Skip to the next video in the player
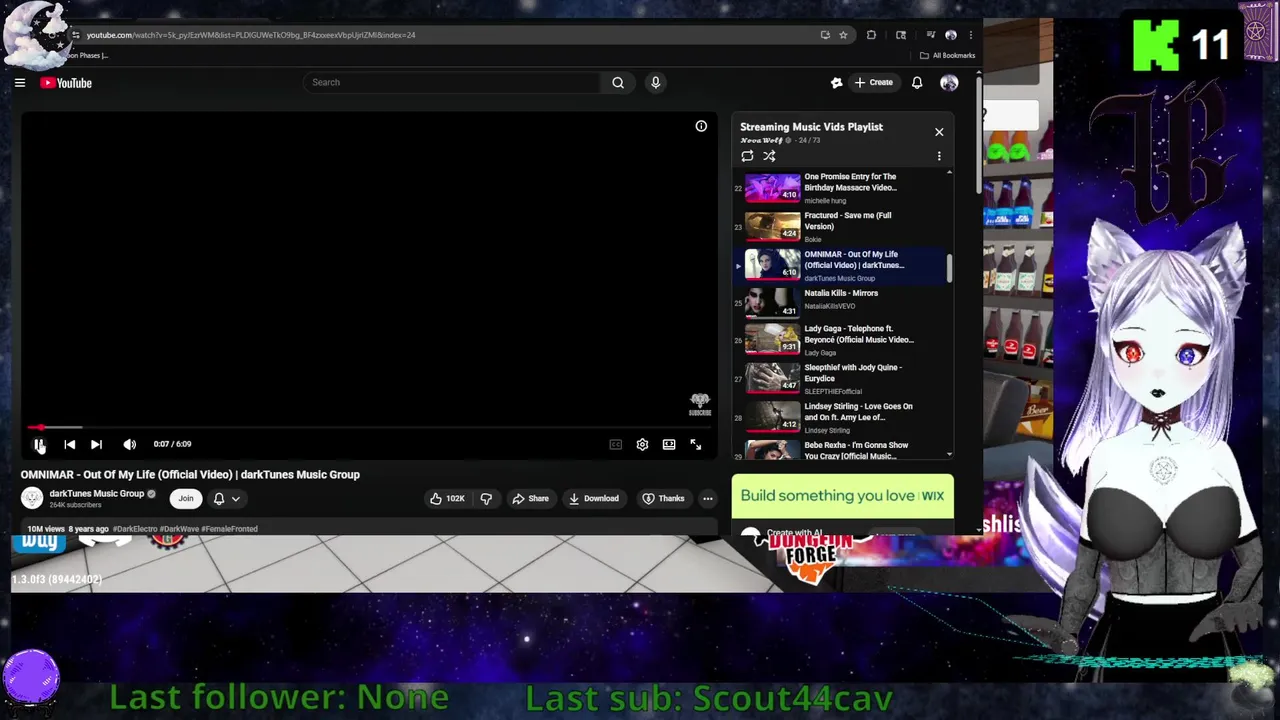 coord(96,444)
